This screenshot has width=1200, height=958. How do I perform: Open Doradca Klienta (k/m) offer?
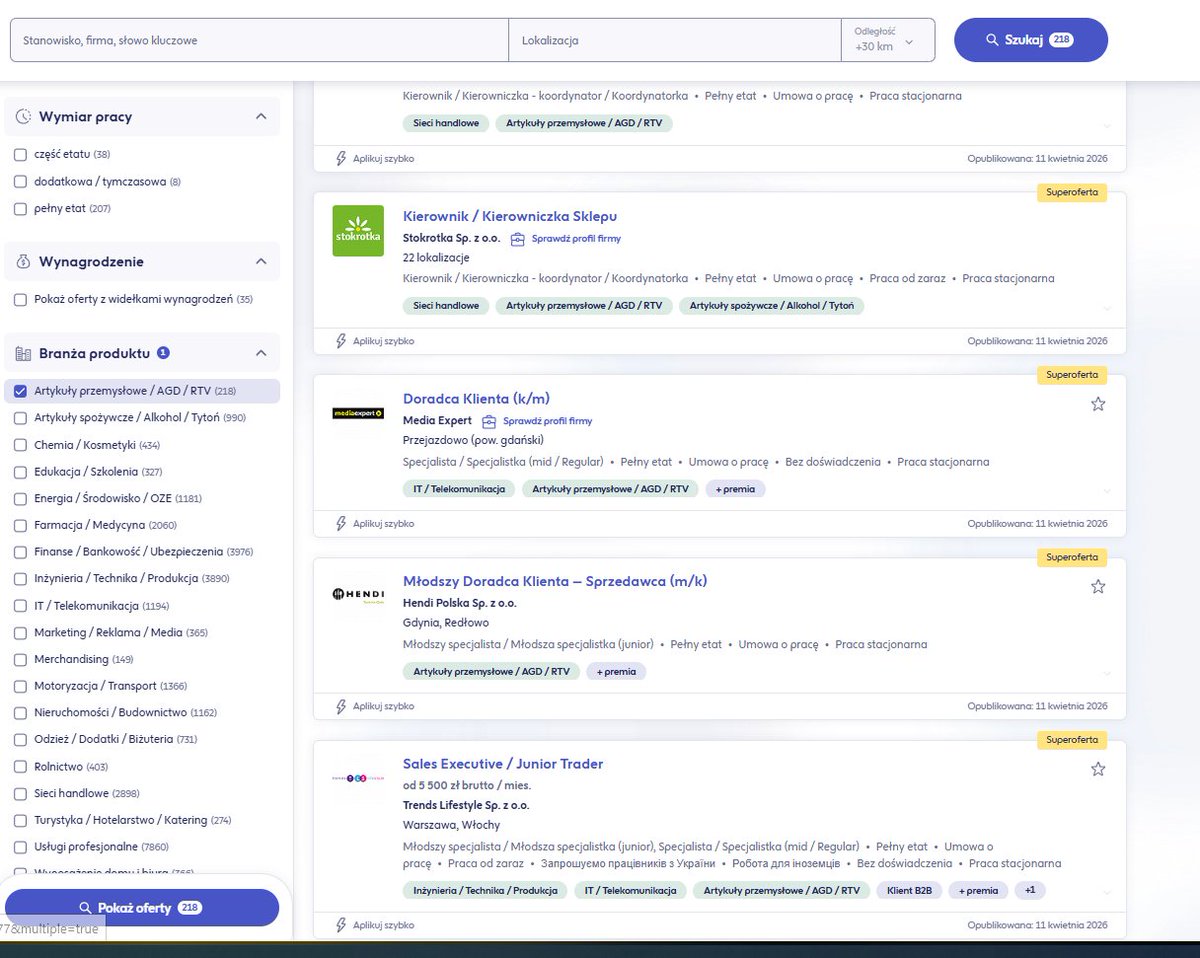[x=476, y=399]
